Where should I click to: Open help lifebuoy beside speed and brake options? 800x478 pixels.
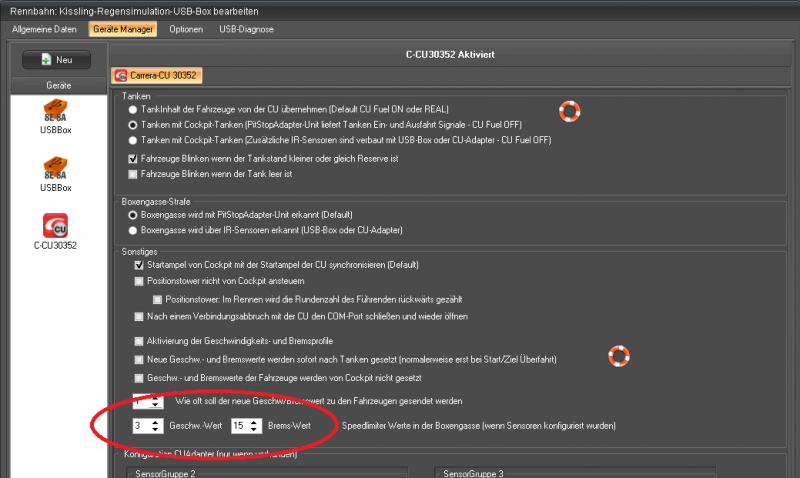coord(618,356)
